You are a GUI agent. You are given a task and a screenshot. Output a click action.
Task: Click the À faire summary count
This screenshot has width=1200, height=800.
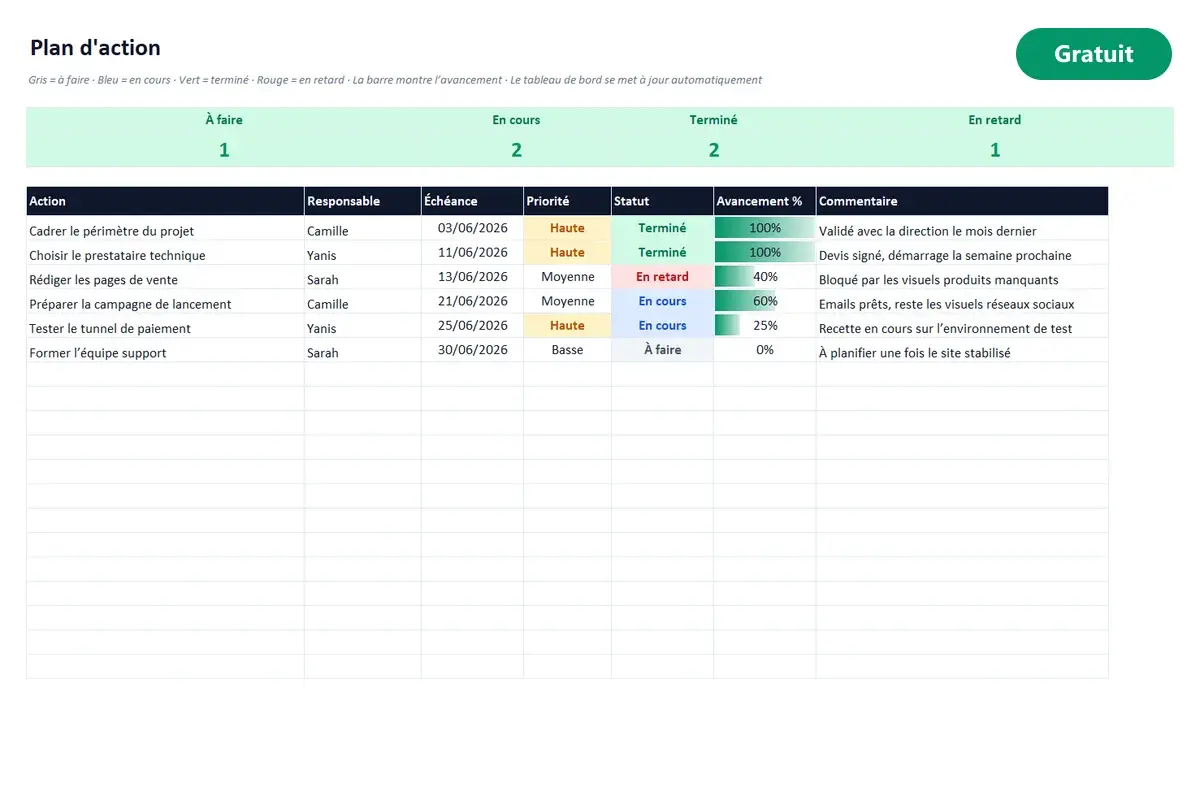coord(224,150)
